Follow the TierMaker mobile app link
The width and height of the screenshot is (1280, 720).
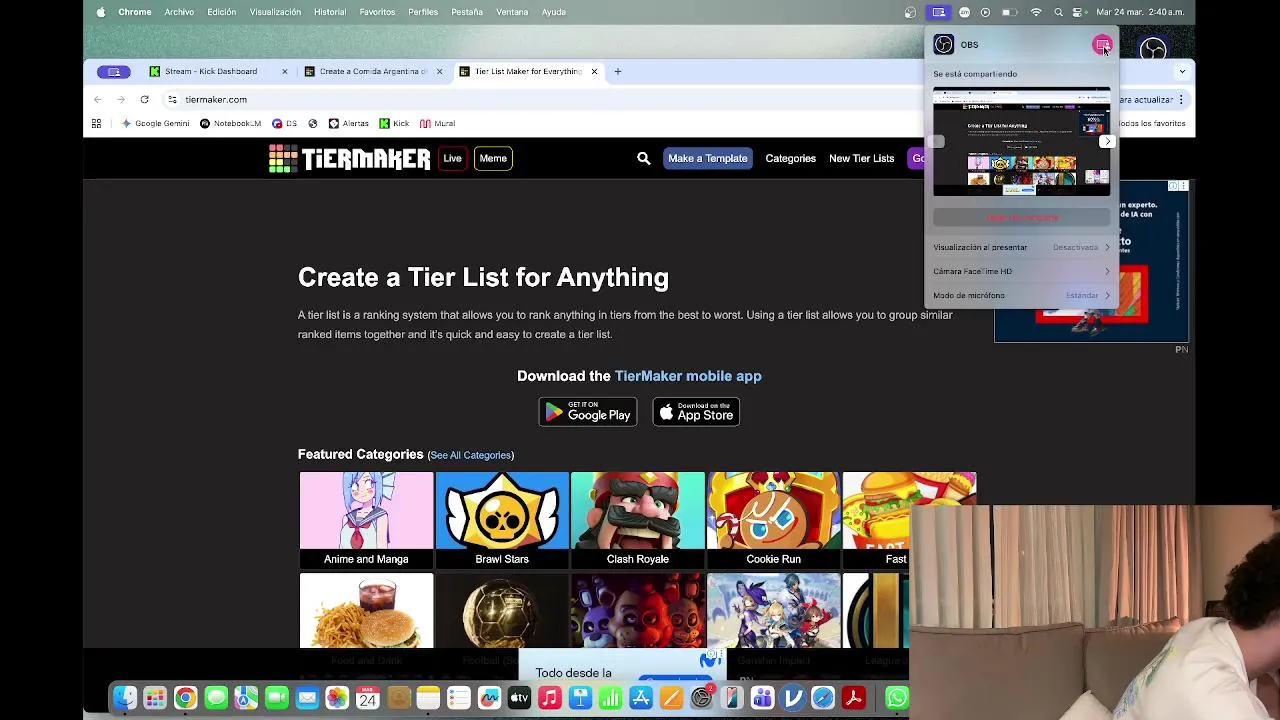[x=688, y=376]
